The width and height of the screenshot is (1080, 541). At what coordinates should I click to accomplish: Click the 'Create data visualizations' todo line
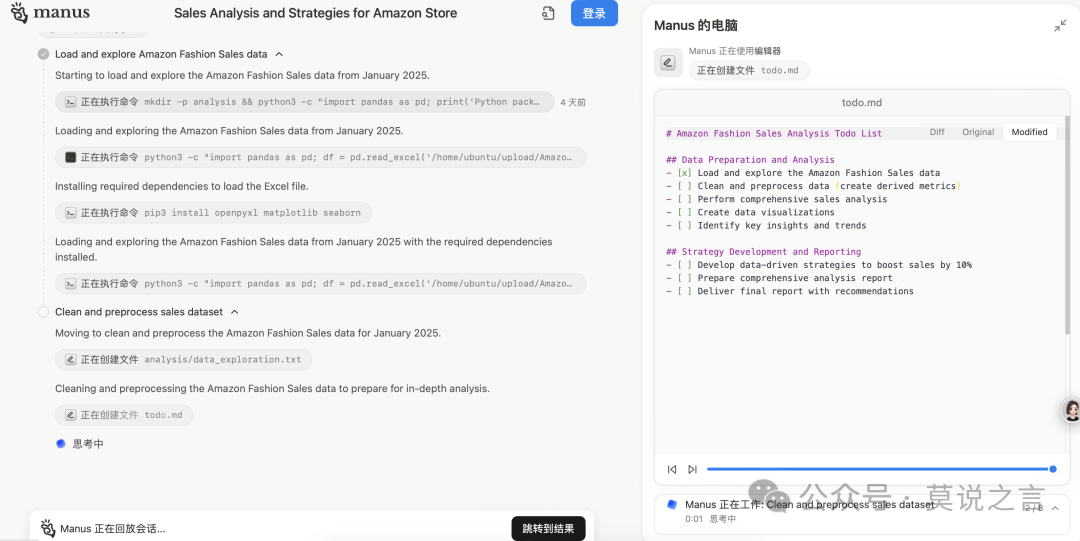point(751,212)
